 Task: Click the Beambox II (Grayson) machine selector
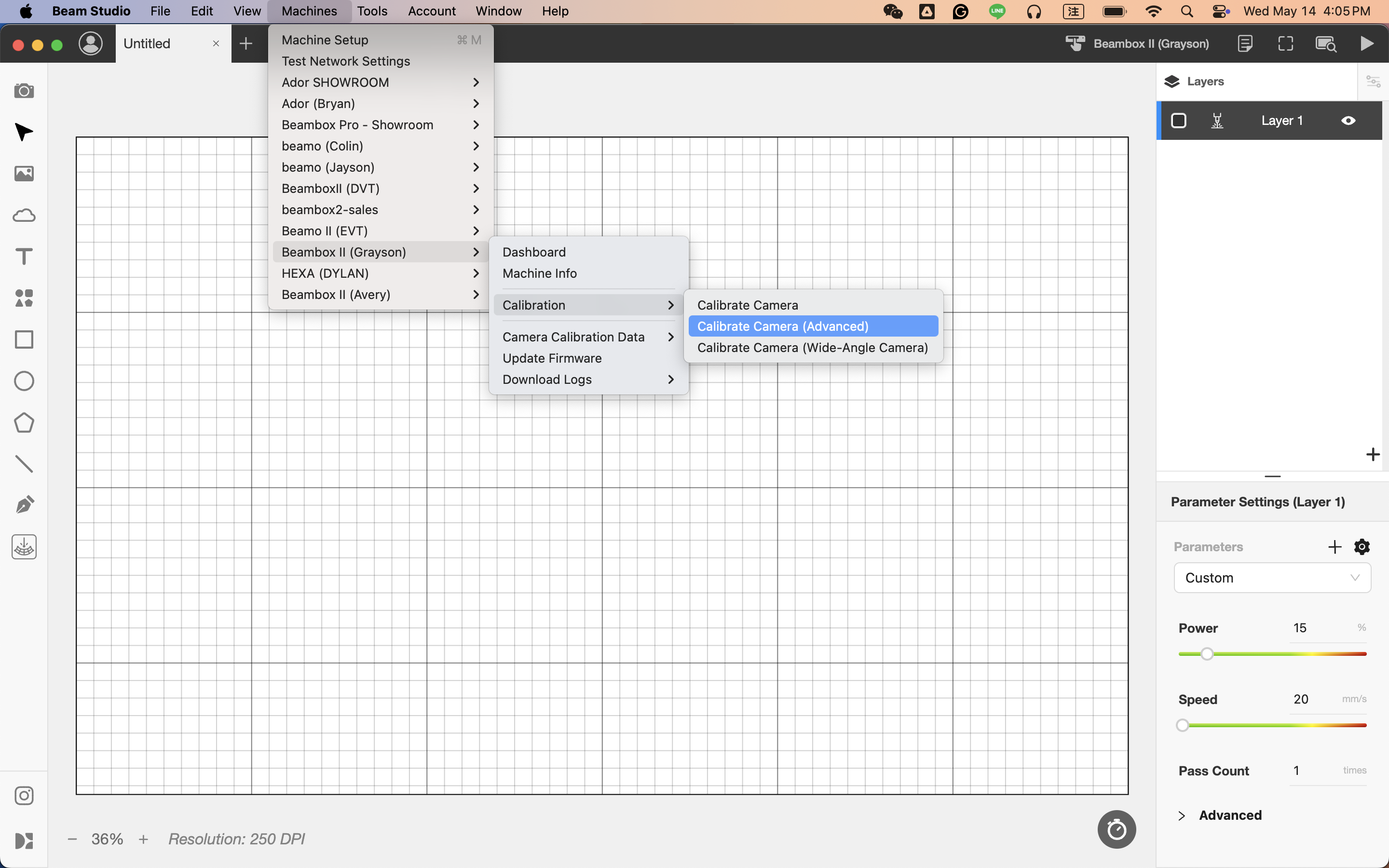[x=1137, y=43]
